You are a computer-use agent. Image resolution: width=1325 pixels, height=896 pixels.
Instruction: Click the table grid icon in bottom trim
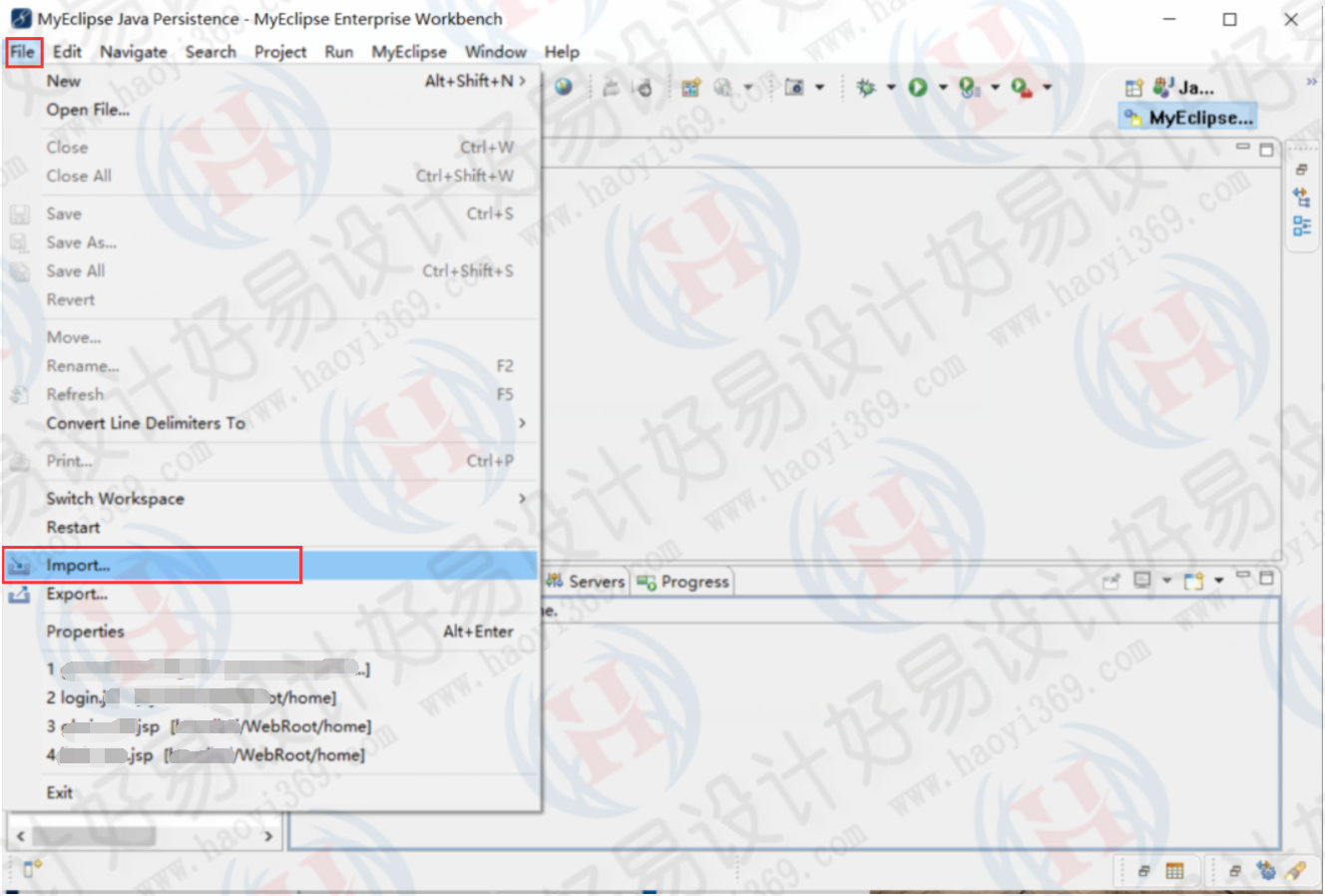click(1175, 870)
